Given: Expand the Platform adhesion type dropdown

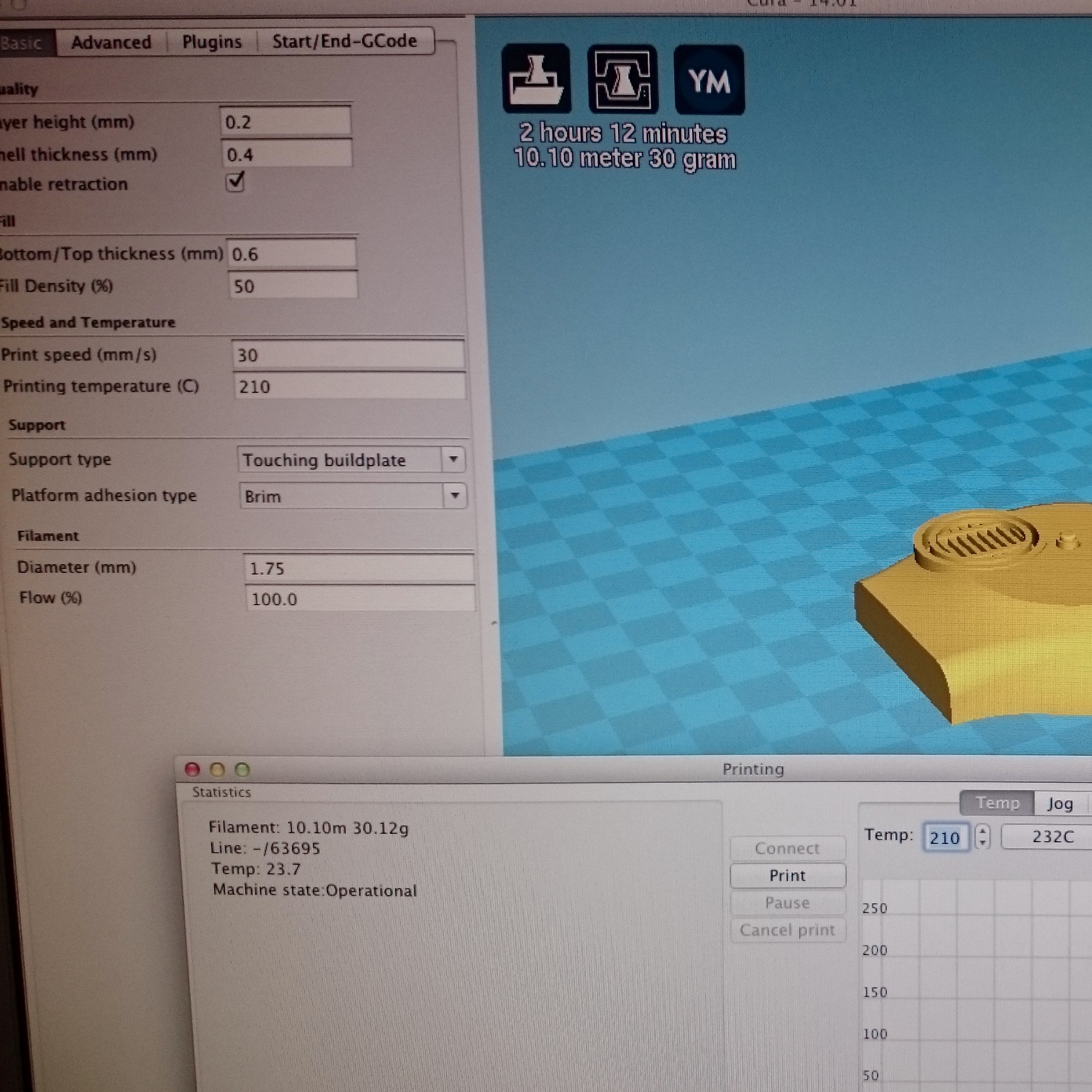Looking at the screenshot, I should (353, 495).
